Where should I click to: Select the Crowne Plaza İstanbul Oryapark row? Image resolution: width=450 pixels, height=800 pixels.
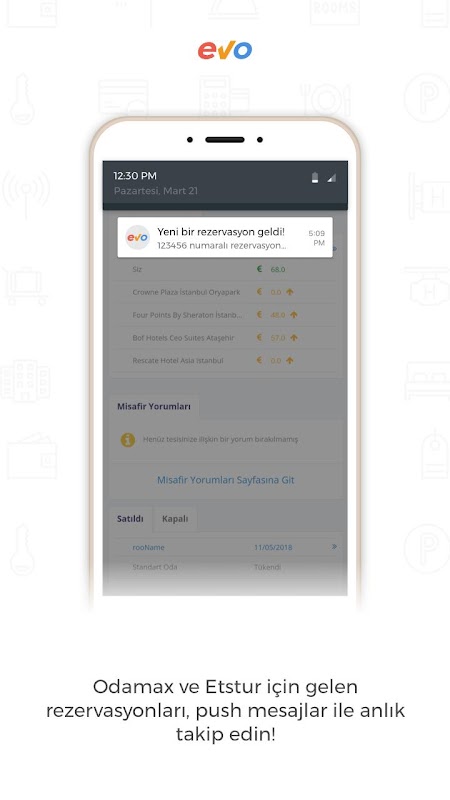[225, 292]
